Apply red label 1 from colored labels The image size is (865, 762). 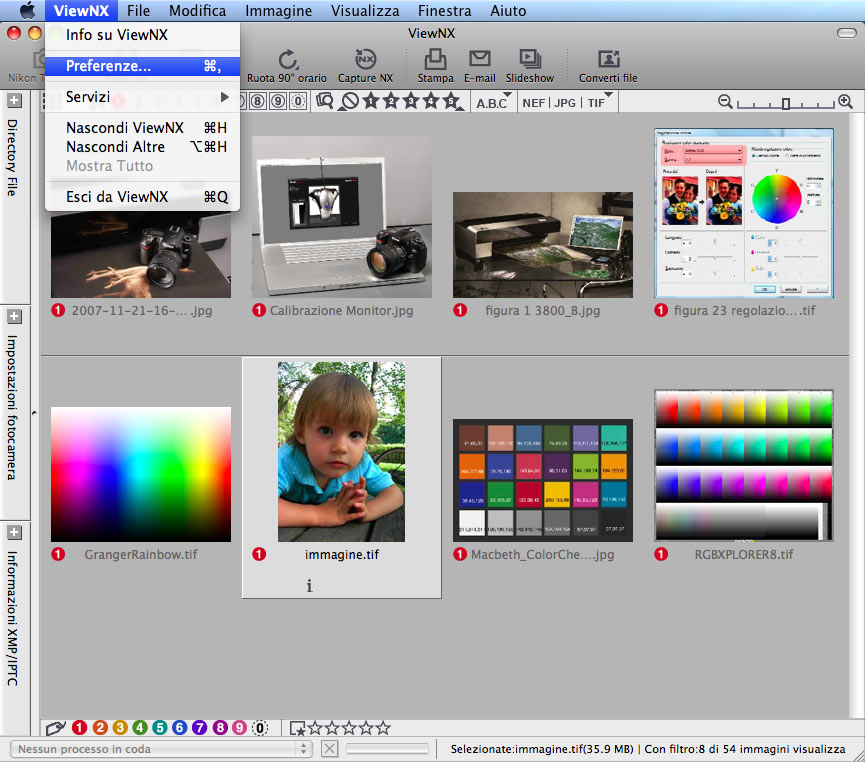[x=79, y=728]
